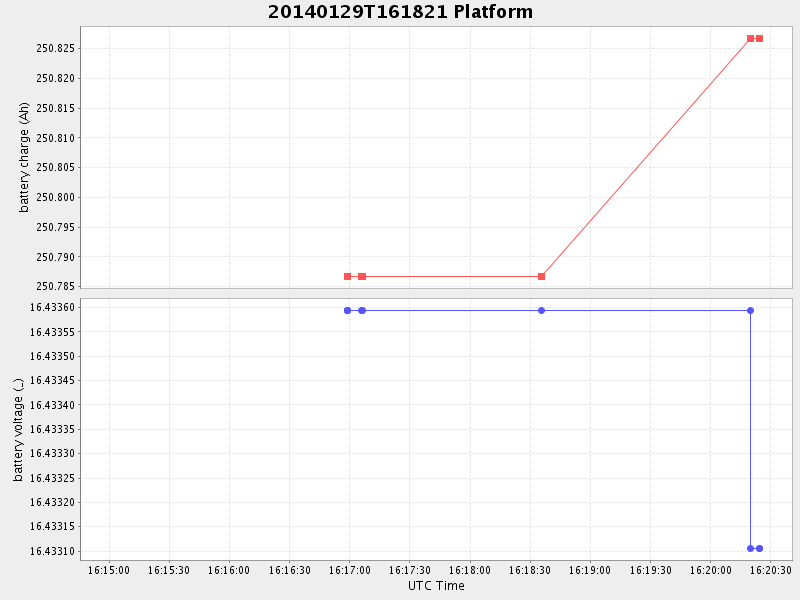Viewport: 800px width, 600px height.
Task: Select the second red square from left
Action: [x=362, y=276]
